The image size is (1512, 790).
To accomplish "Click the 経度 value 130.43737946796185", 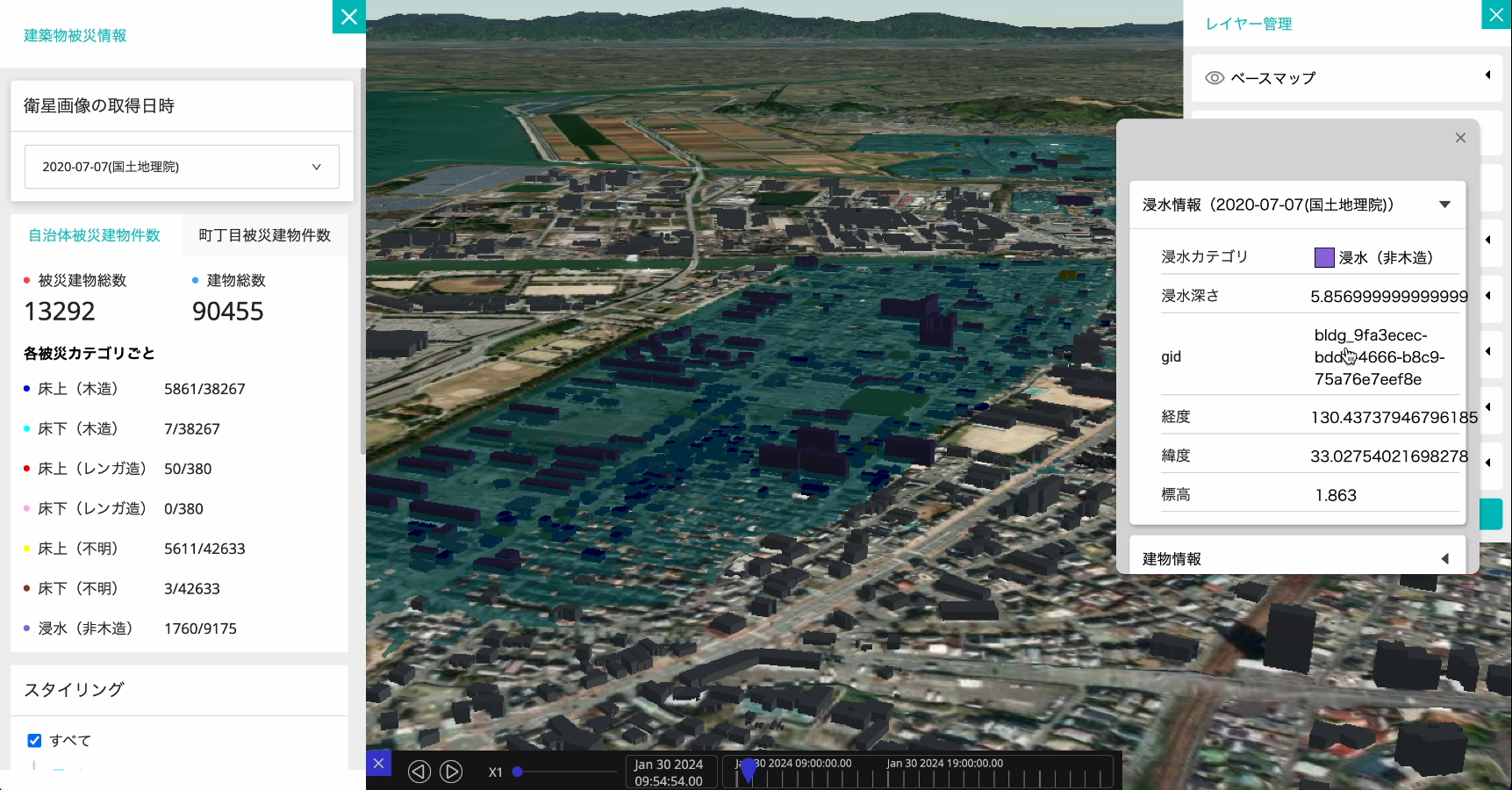I will (1394, 418).
